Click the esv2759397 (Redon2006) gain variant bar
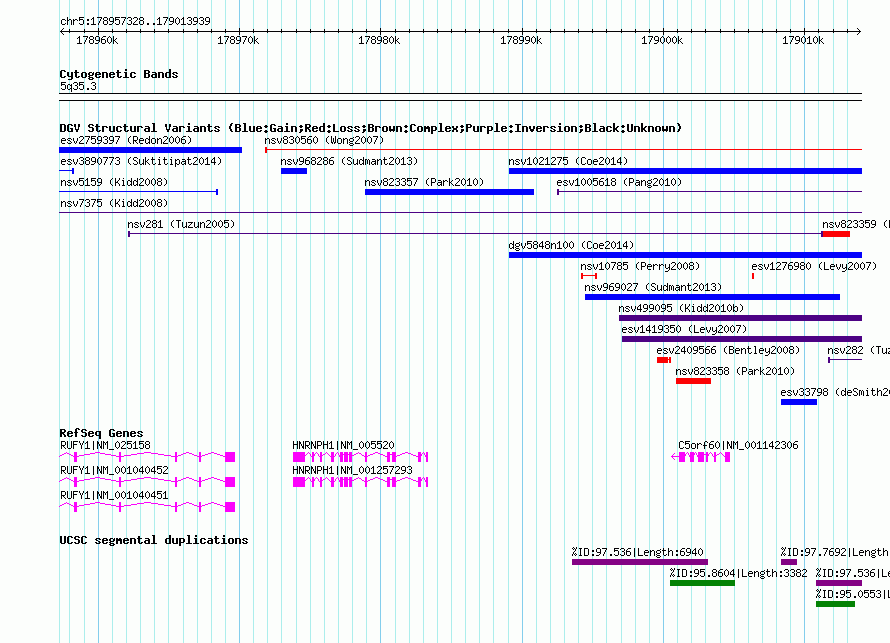 click(x=150, y=150)
